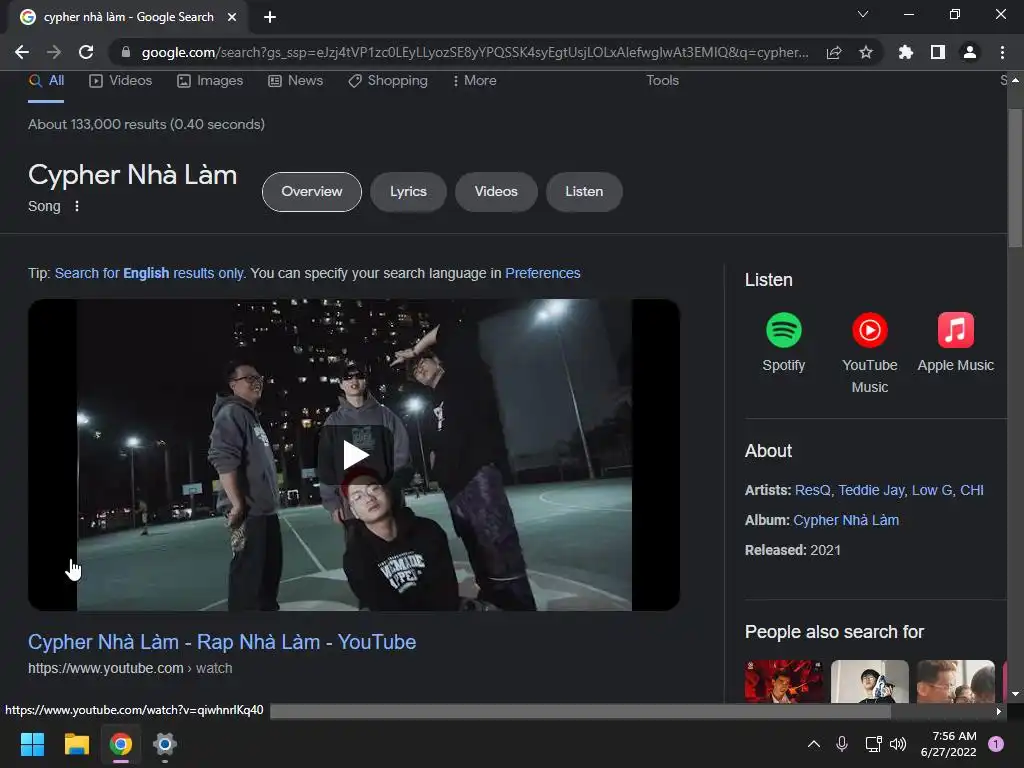1024x768 pixels.
Task: Switch to the Shopping search tab
Action: (388, 80)
